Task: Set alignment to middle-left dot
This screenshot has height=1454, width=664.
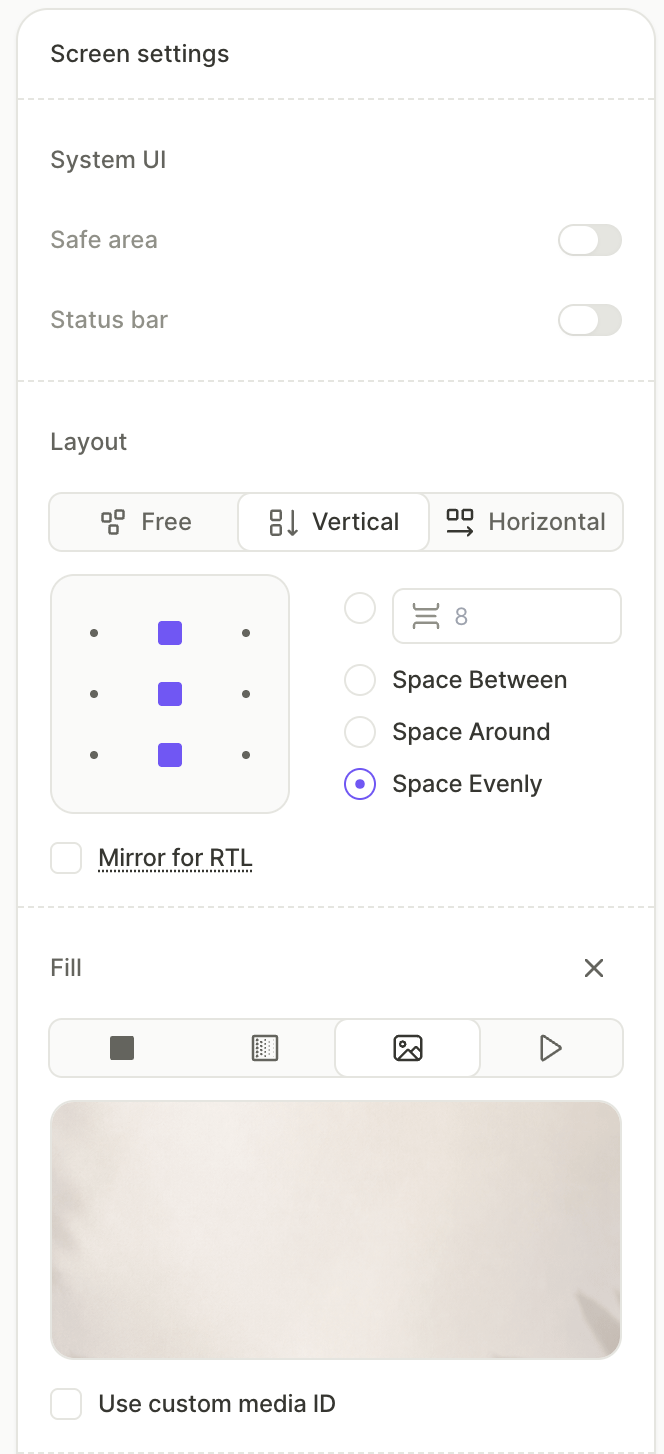Action: click(x=94, y=694)
